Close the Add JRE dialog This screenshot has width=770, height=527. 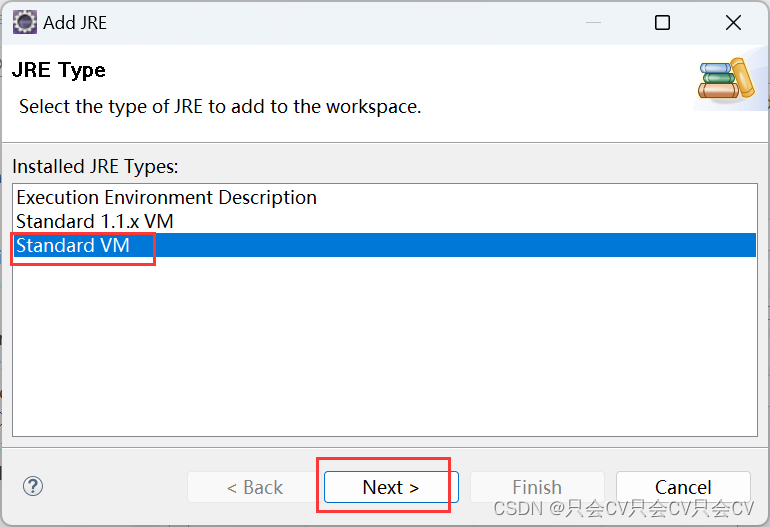tap(733, 23)
